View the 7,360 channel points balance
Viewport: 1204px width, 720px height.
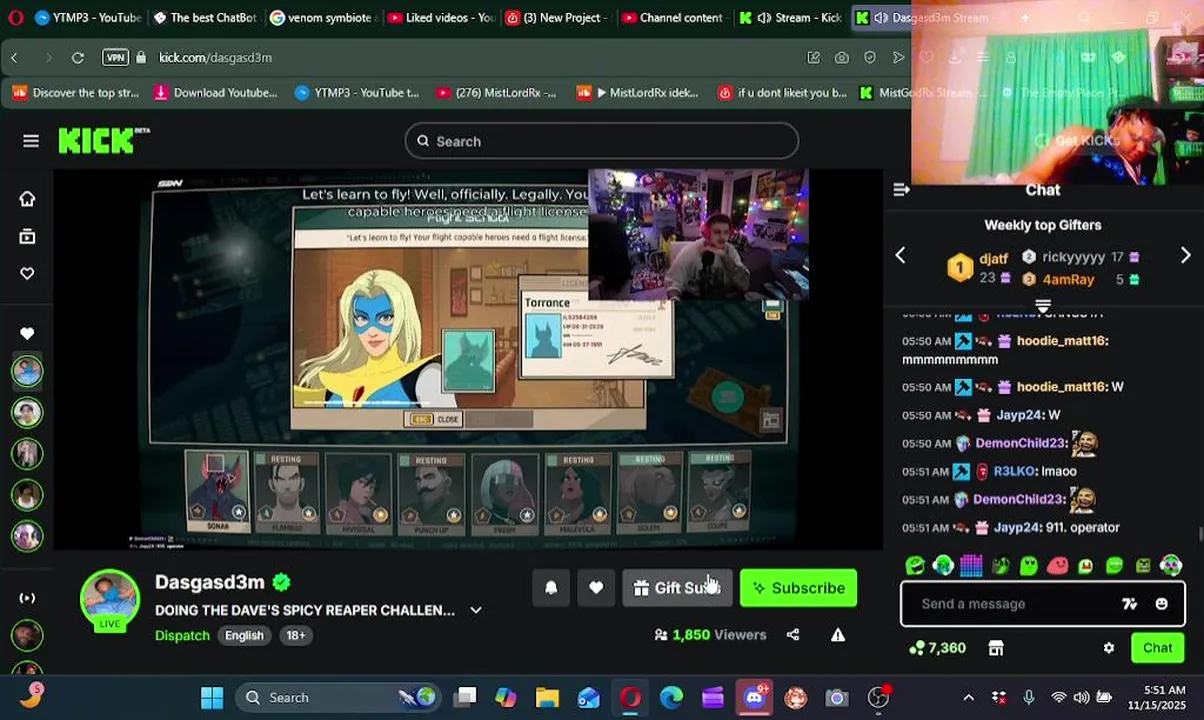click(937, 648)
